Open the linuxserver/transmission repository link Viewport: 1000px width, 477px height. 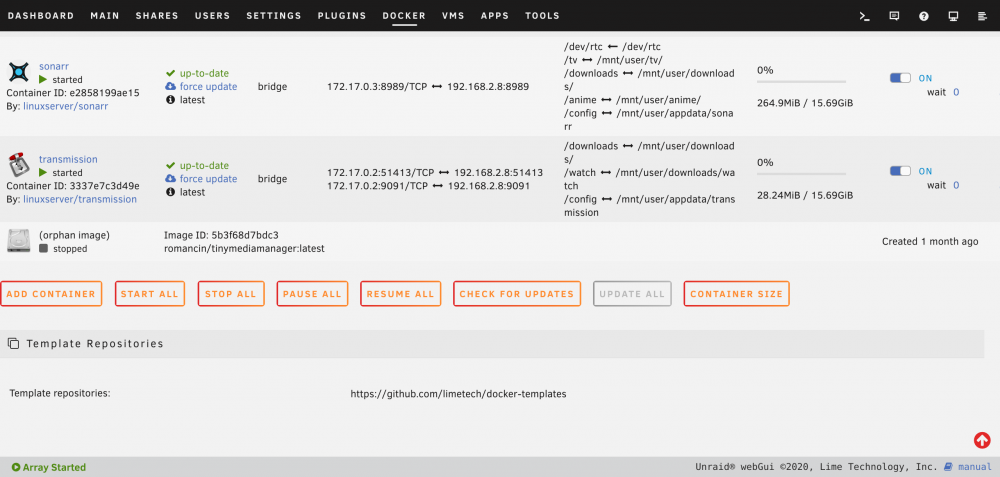pyautogui.click(x=80, y=199)
